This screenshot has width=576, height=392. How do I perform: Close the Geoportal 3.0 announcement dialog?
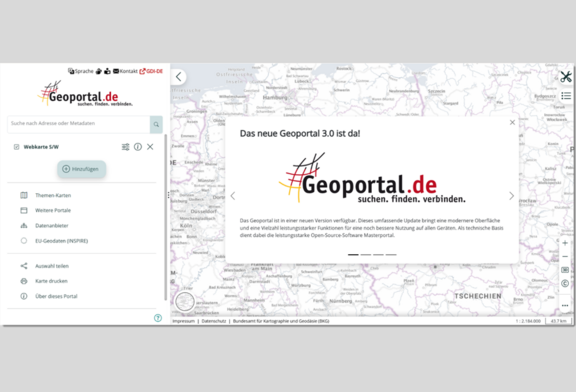(x=512, y=122)
